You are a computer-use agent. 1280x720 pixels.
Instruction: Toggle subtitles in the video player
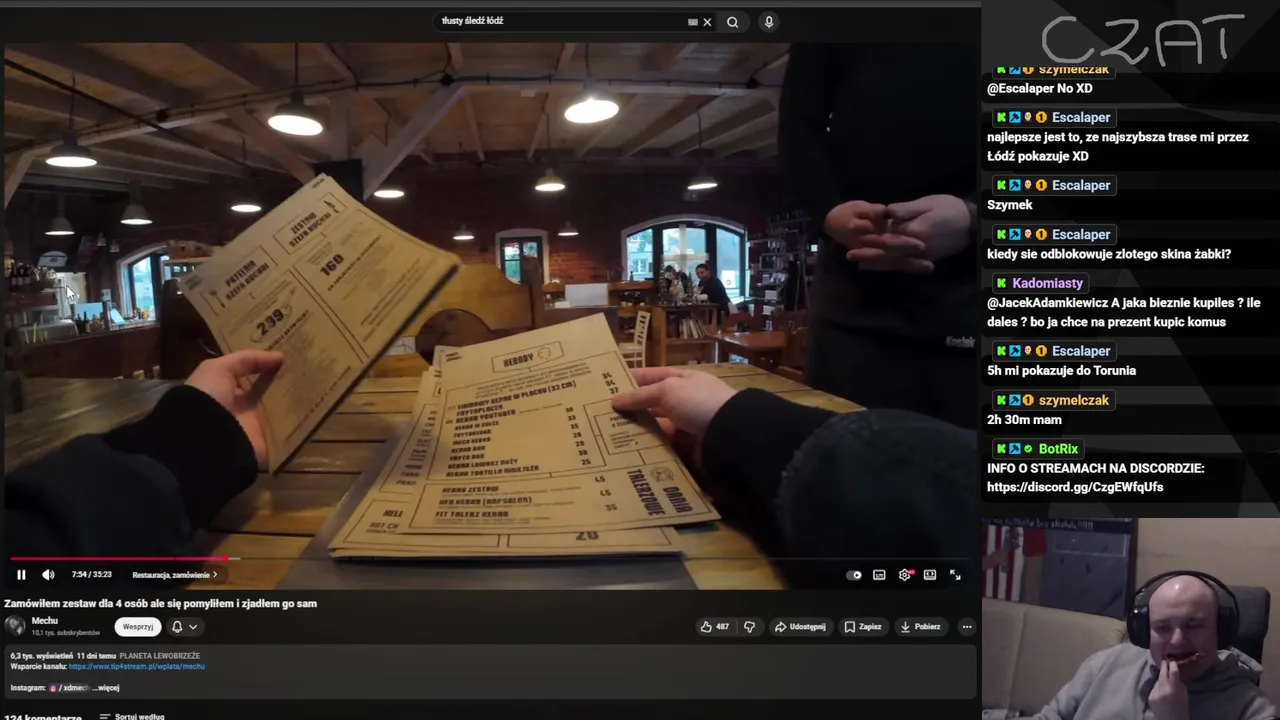pyautogui.click(x=879, y=575)
